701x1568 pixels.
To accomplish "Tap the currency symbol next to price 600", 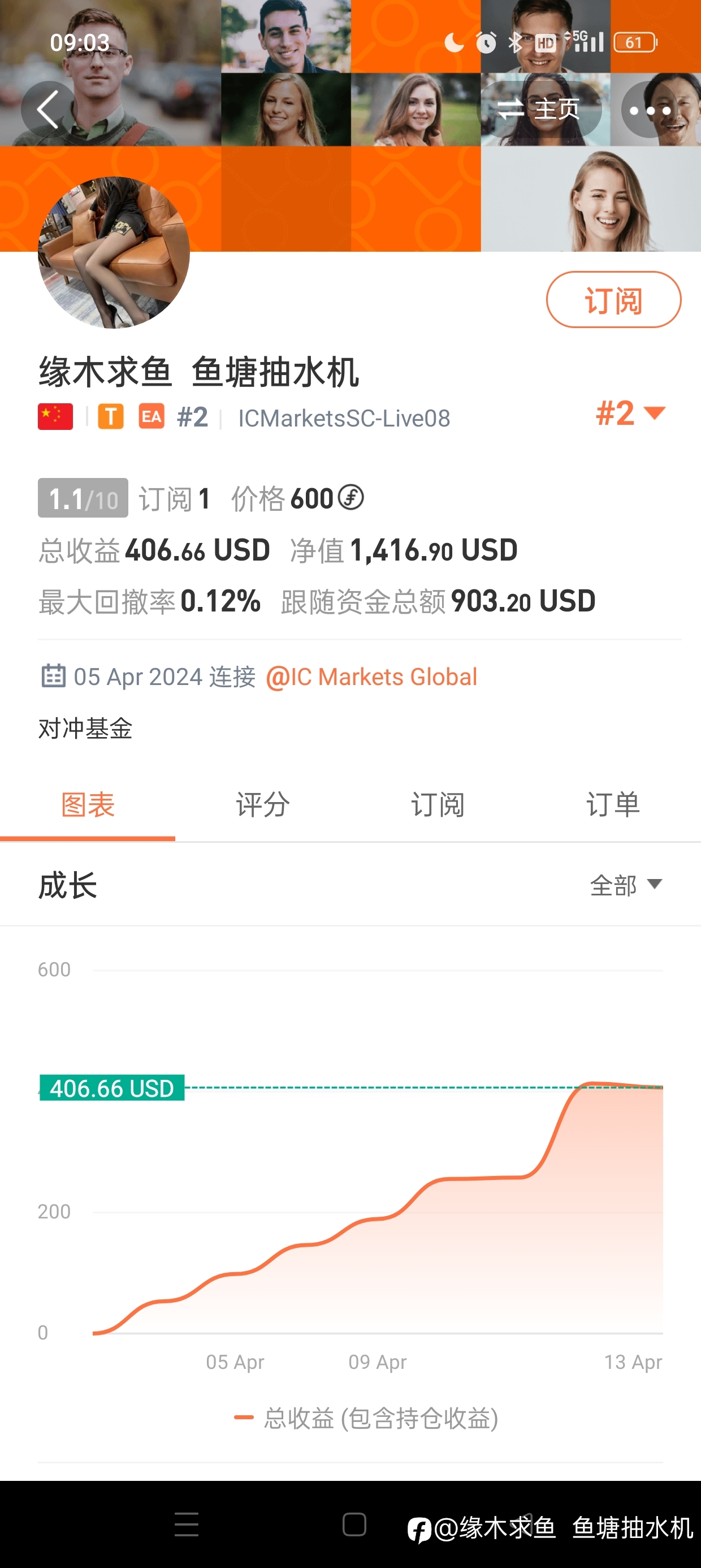I will (x=351, y=498).
